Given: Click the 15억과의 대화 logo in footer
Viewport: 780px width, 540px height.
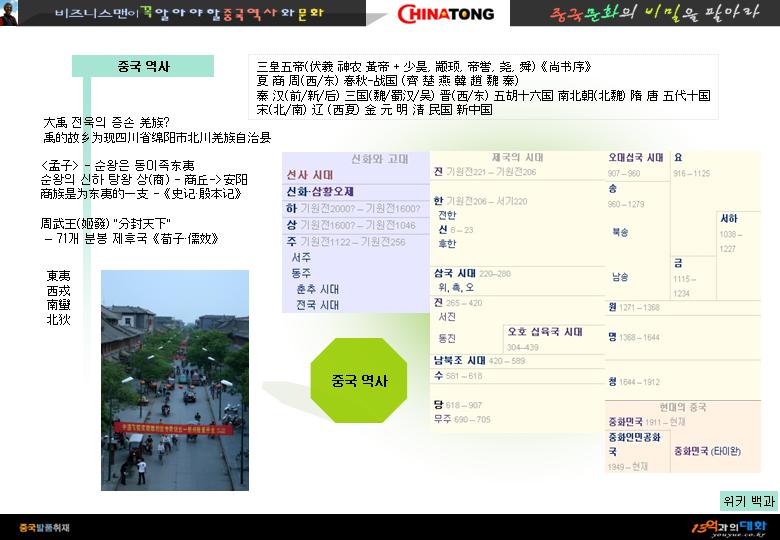Looking at the screenshot, I should [x=729, y=528].
